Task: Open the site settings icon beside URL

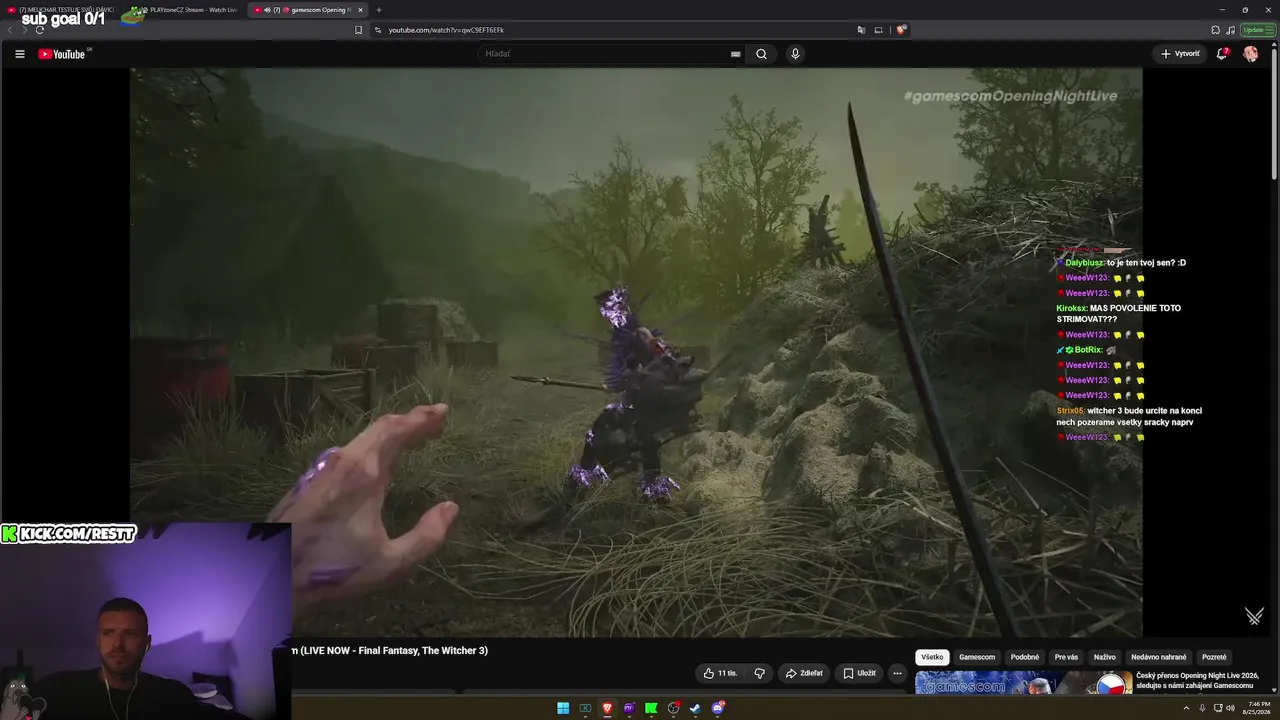Action: (378, 30)
